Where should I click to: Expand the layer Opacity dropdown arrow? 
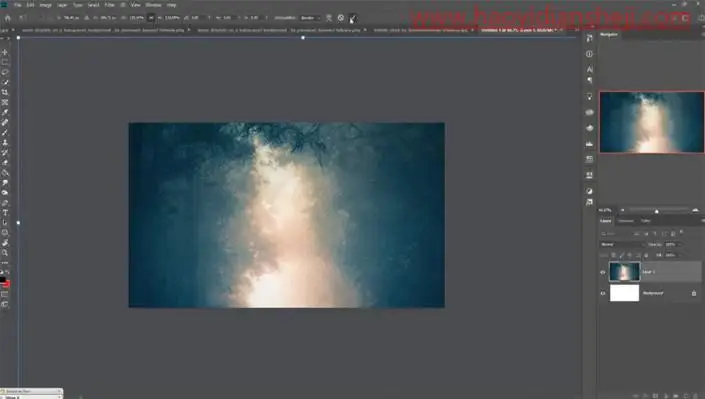click(x=678, y=244)
